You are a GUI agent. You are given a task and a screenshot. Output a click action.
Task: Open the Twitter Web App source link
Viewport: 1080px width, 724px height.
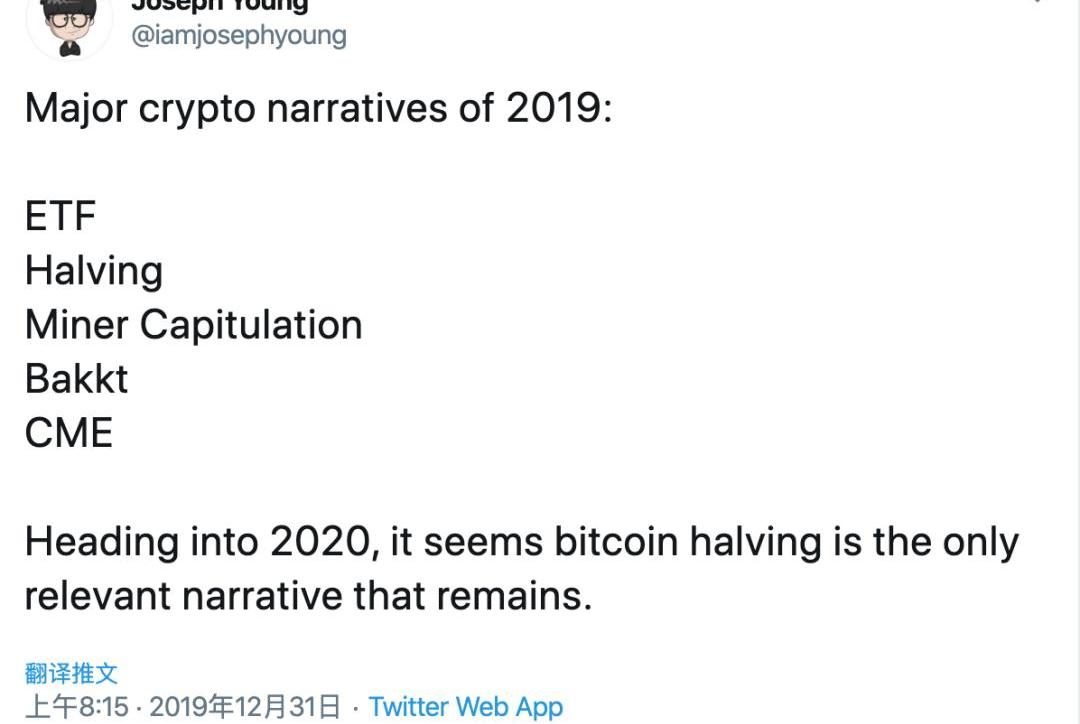coord(465,707)
